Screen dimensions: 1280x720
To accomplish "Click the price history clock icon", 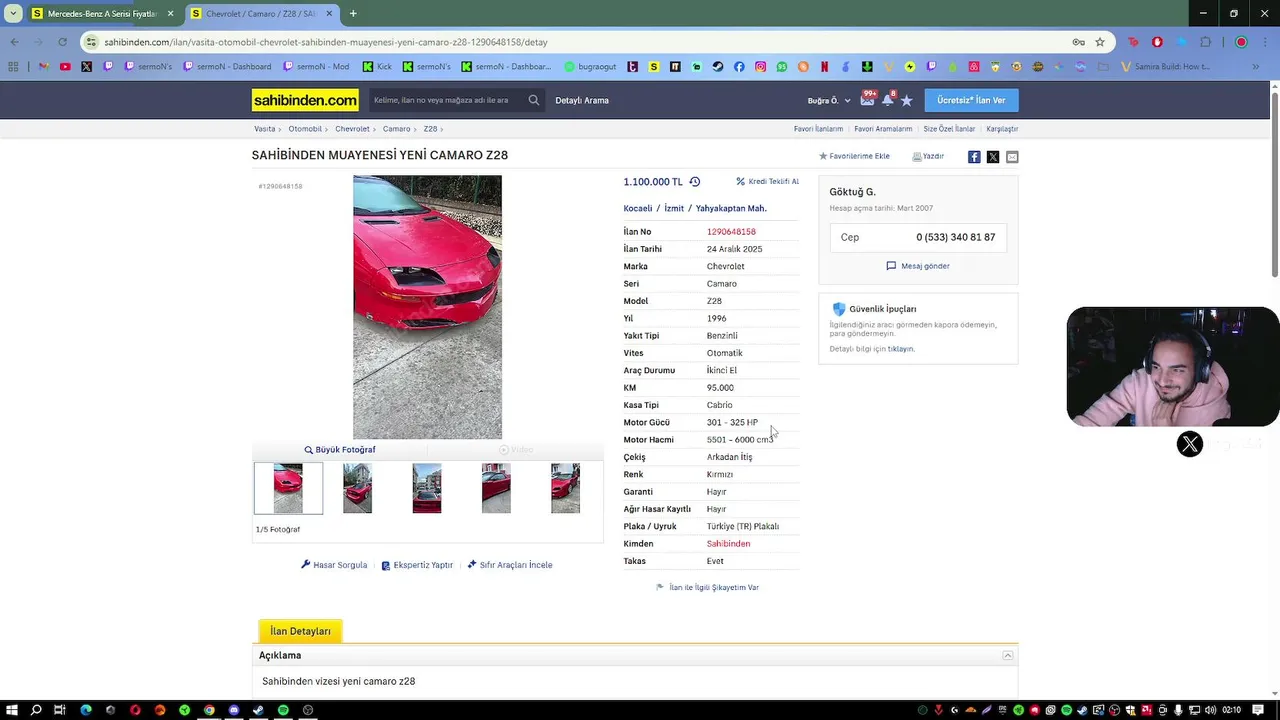I will click(x=695, y=182).
